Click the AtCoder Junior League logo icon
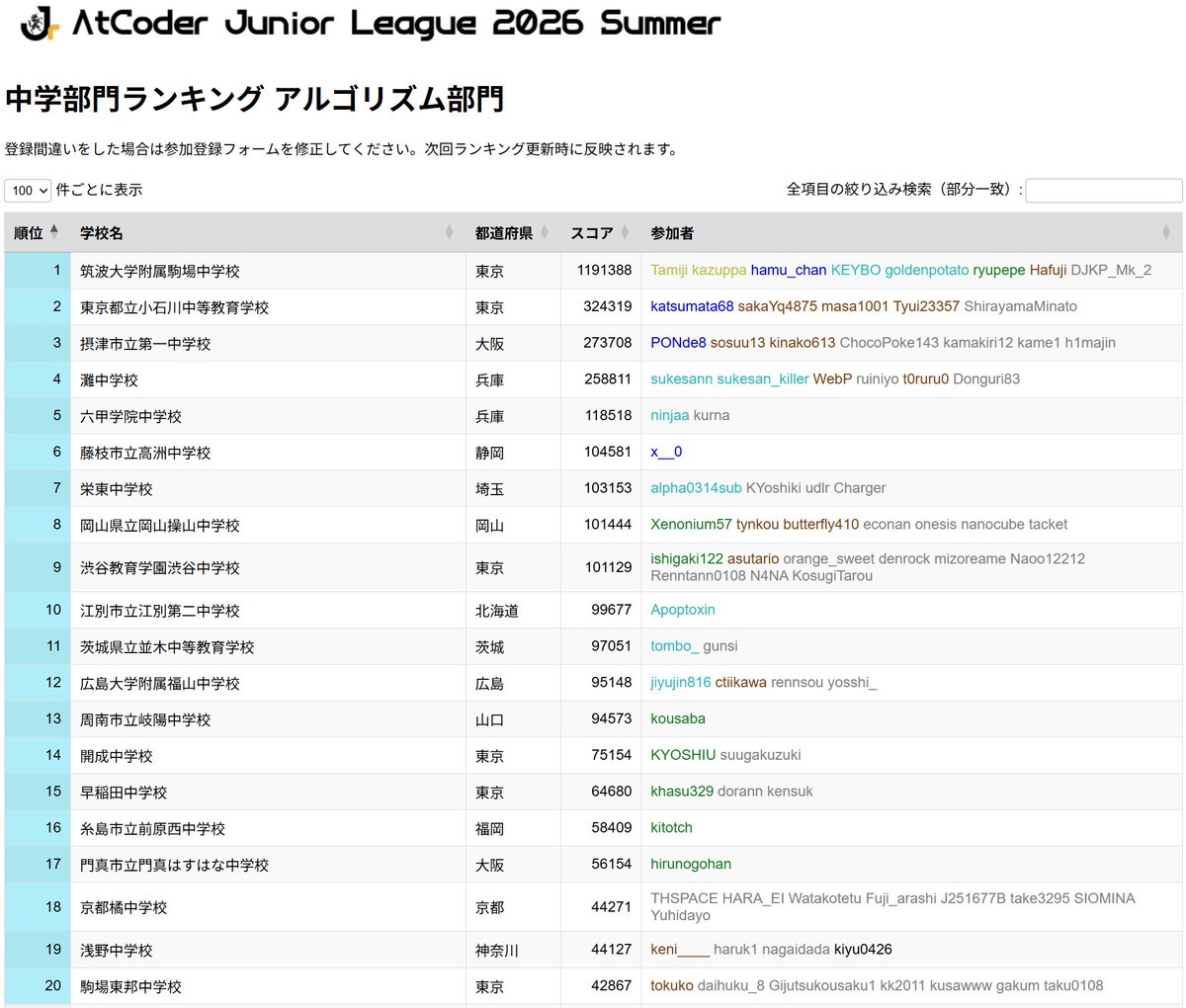Viewport: 1186px width, 1008px height. [42, 23]
